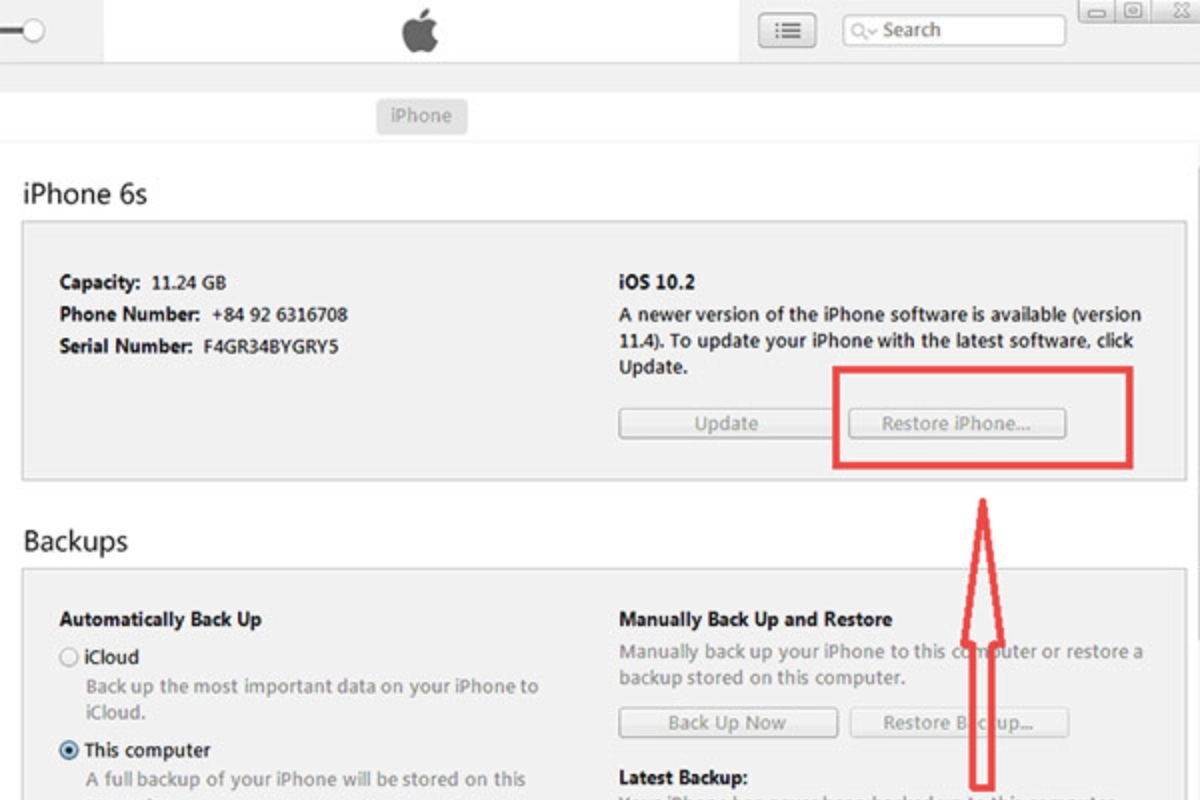This screenshot has height=800, width=1200.
Task: Click the Update button
Action: (x=727, y=424)
